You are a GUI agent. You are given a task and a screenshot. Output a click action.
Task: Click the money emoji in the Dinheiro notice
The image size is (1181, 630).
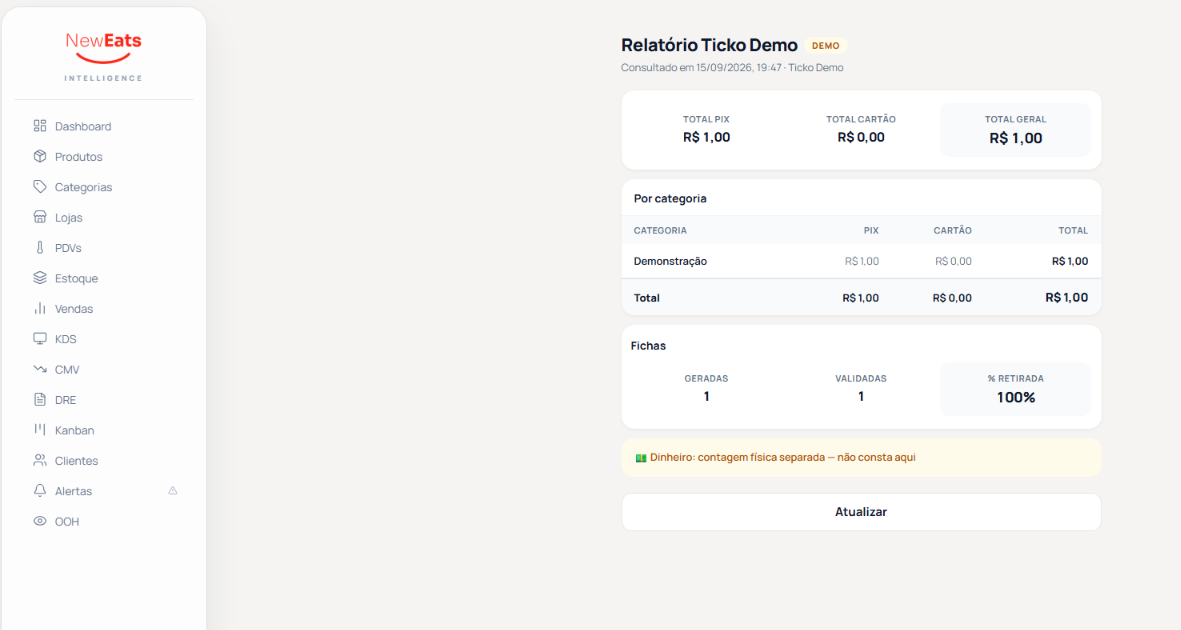point(641,458)
